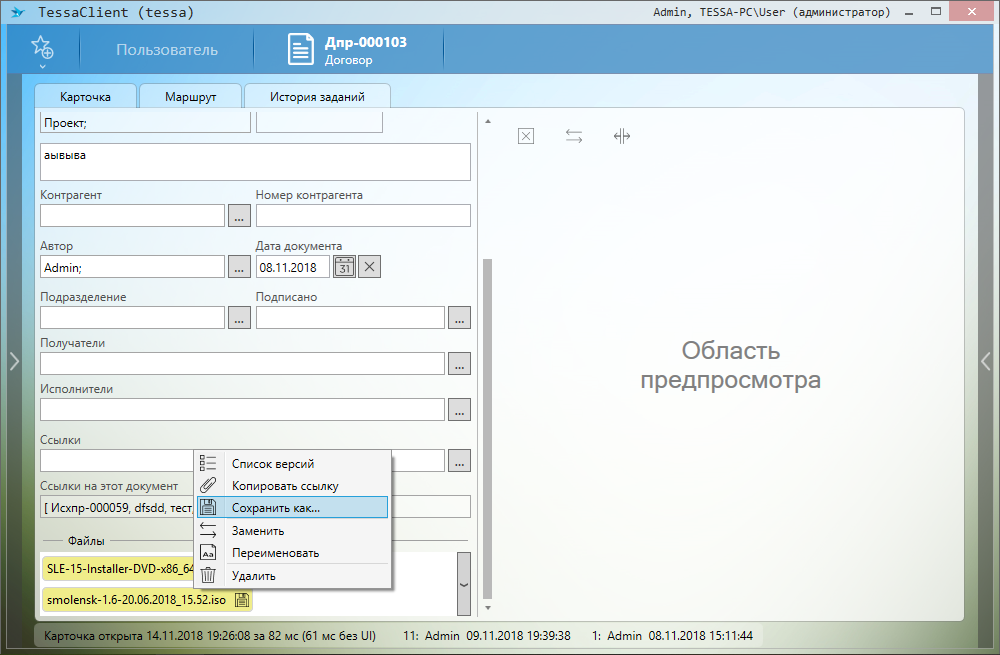Screen dimensions: 1000x655
Task: Click the close preview icon
Action: 526,136
